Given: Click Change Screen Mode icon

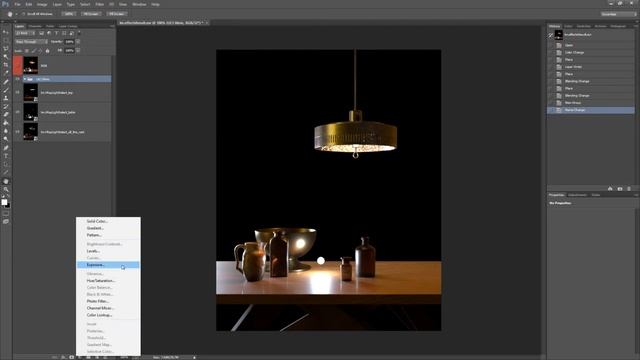Looking at the screenshot, I should [x=6, y=221].
